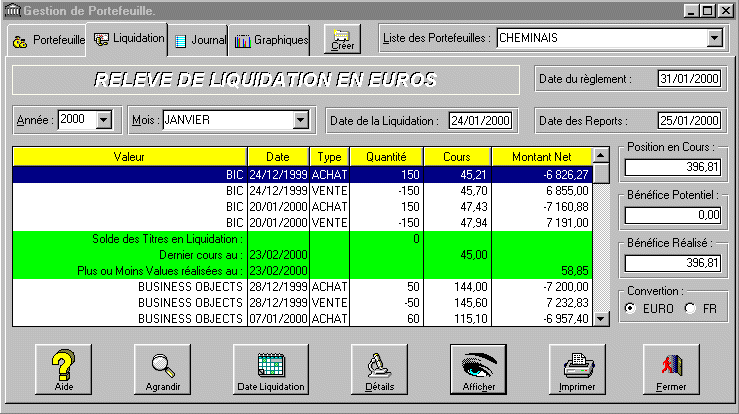Select the cell with cours 47,43
739x414 pixels.
[x=457, y=207]
